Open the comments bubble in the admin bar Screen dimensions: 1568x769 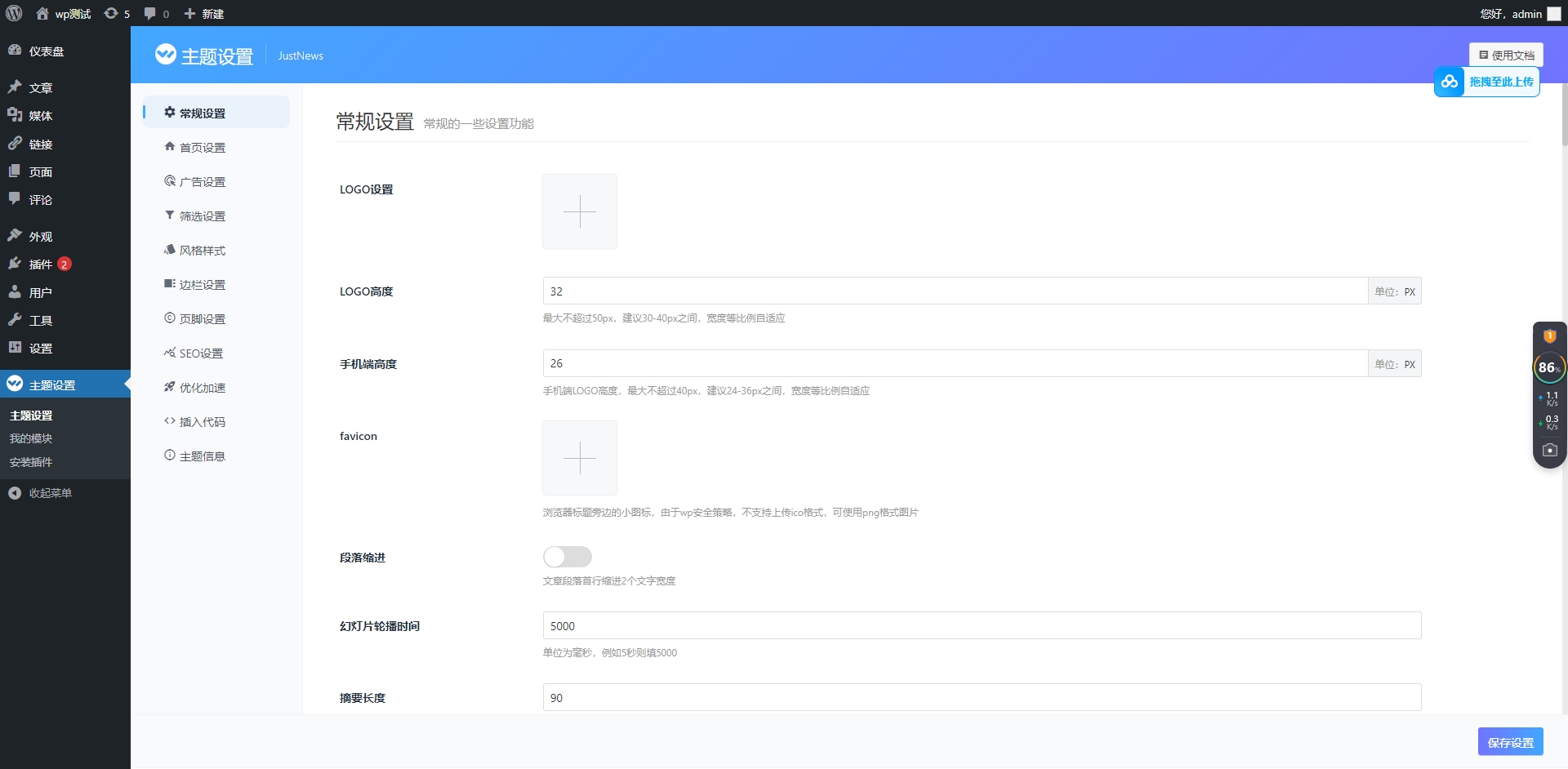157,14
